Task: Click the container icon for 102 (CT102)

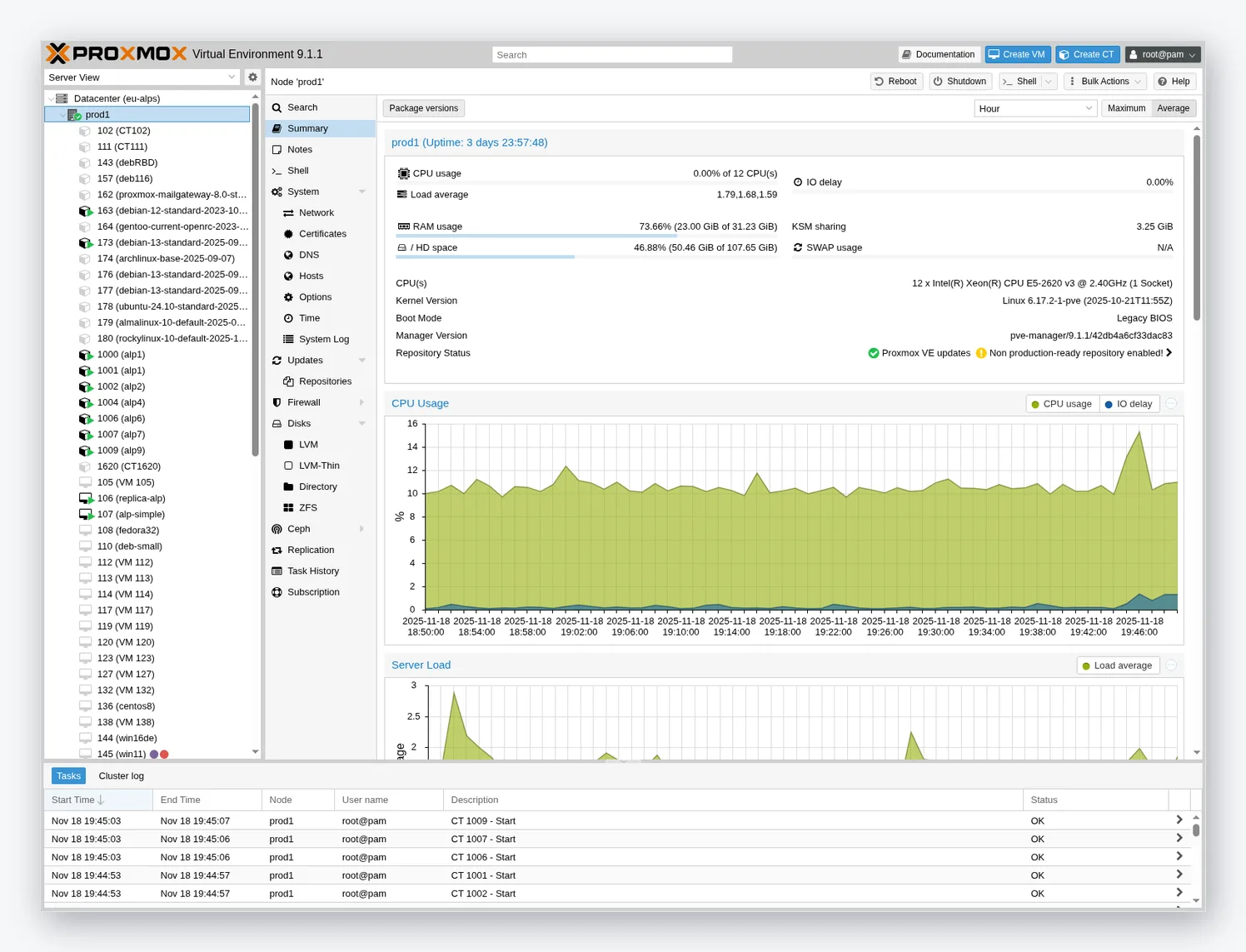Action: [x=85, y=131]
